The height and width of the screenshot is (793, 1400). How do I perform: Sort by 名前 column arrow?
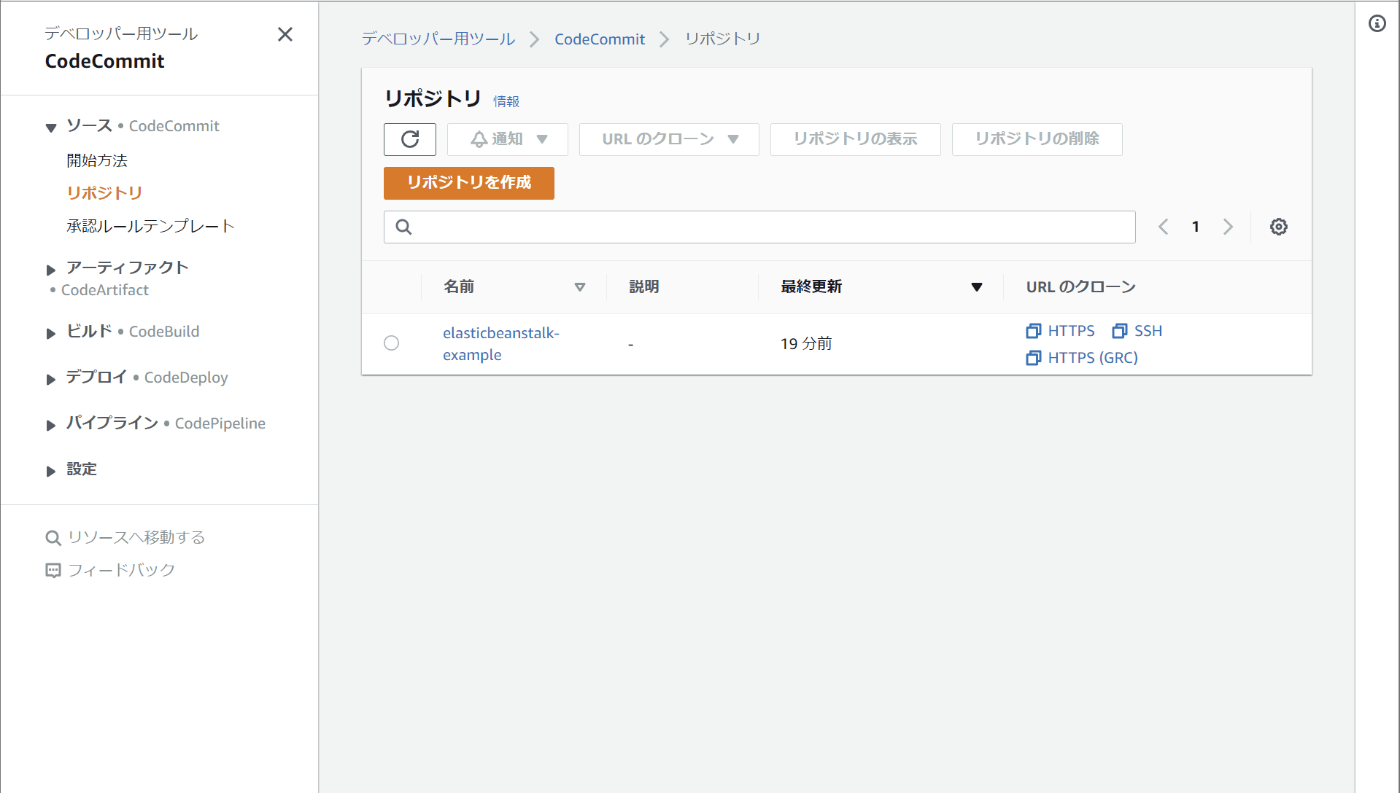click(580, 287)
